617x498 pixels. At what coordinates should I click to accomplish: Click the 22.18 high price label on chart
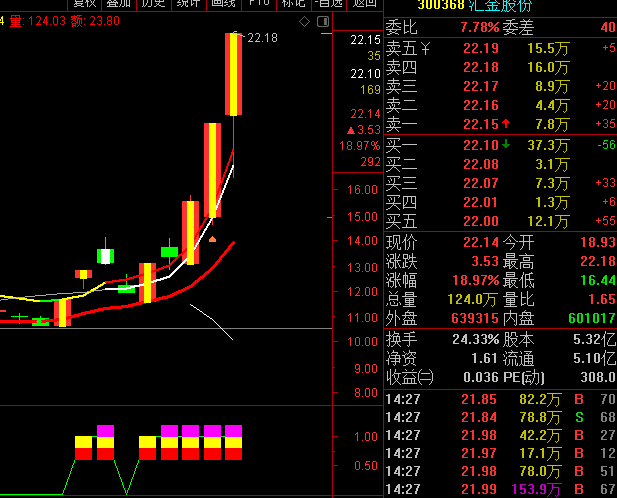(262, 38)
